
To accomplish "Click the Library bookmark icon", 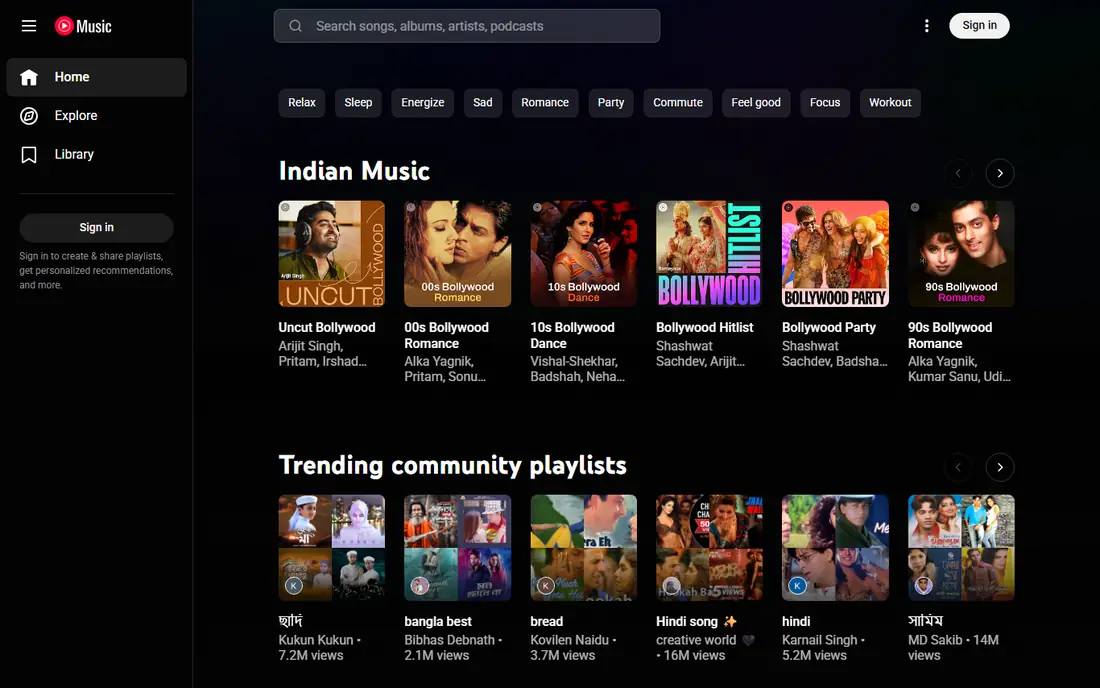I will tap(29, 154).
